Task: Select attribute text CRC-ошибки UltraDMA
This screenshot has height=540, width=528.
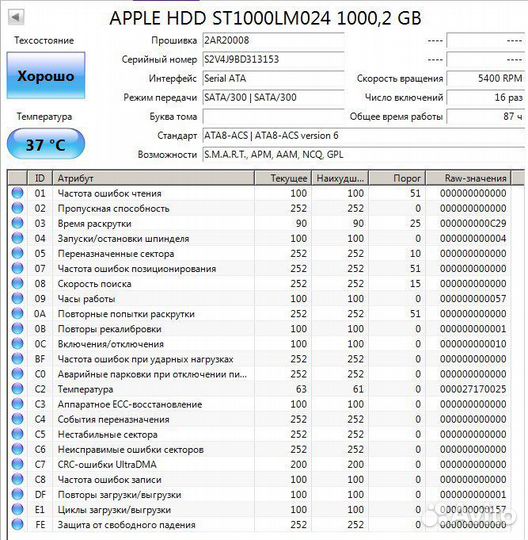Action: click(x=107, y=465)
